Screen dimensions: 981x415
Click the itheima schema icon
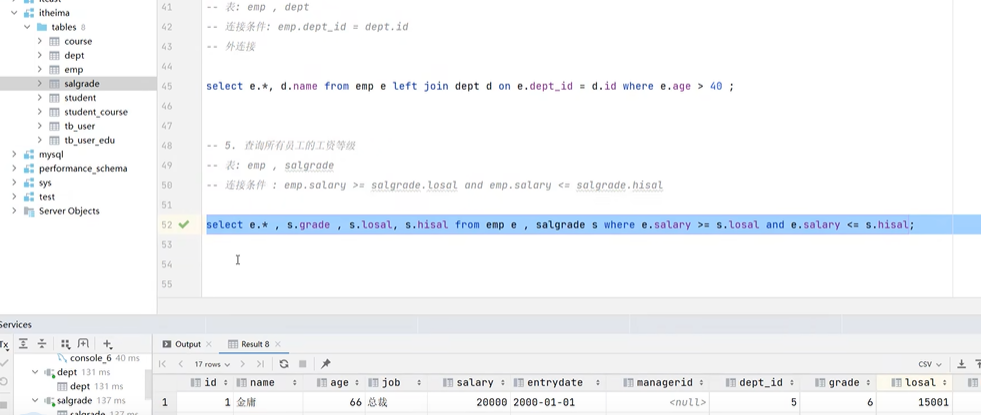(x=29, y=13)
